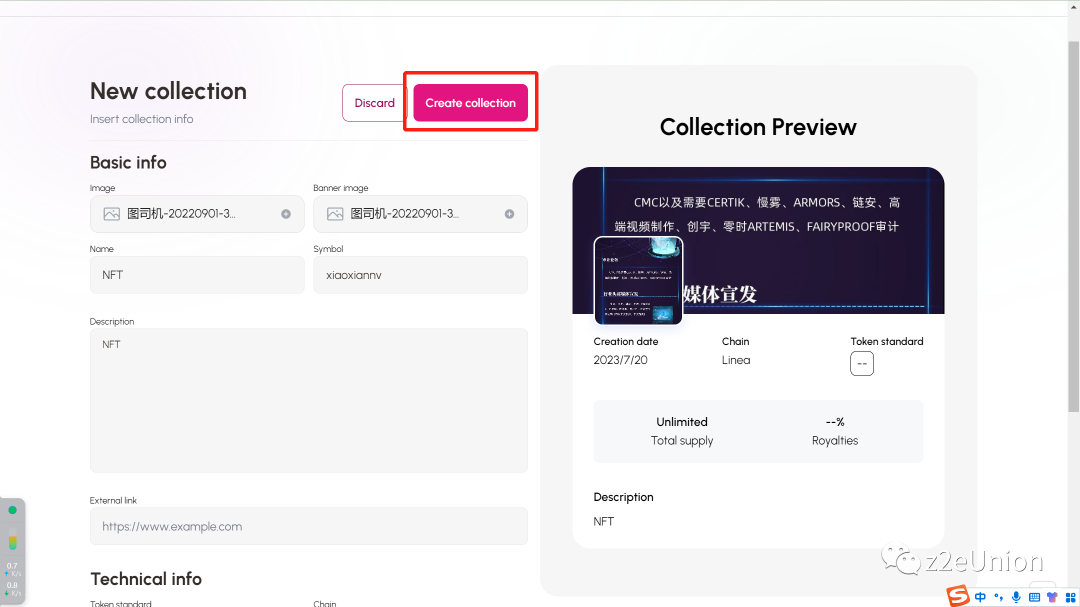The image size is (1080, 607).
Task: Click the green status dot on the side widget
Action: 11,509
